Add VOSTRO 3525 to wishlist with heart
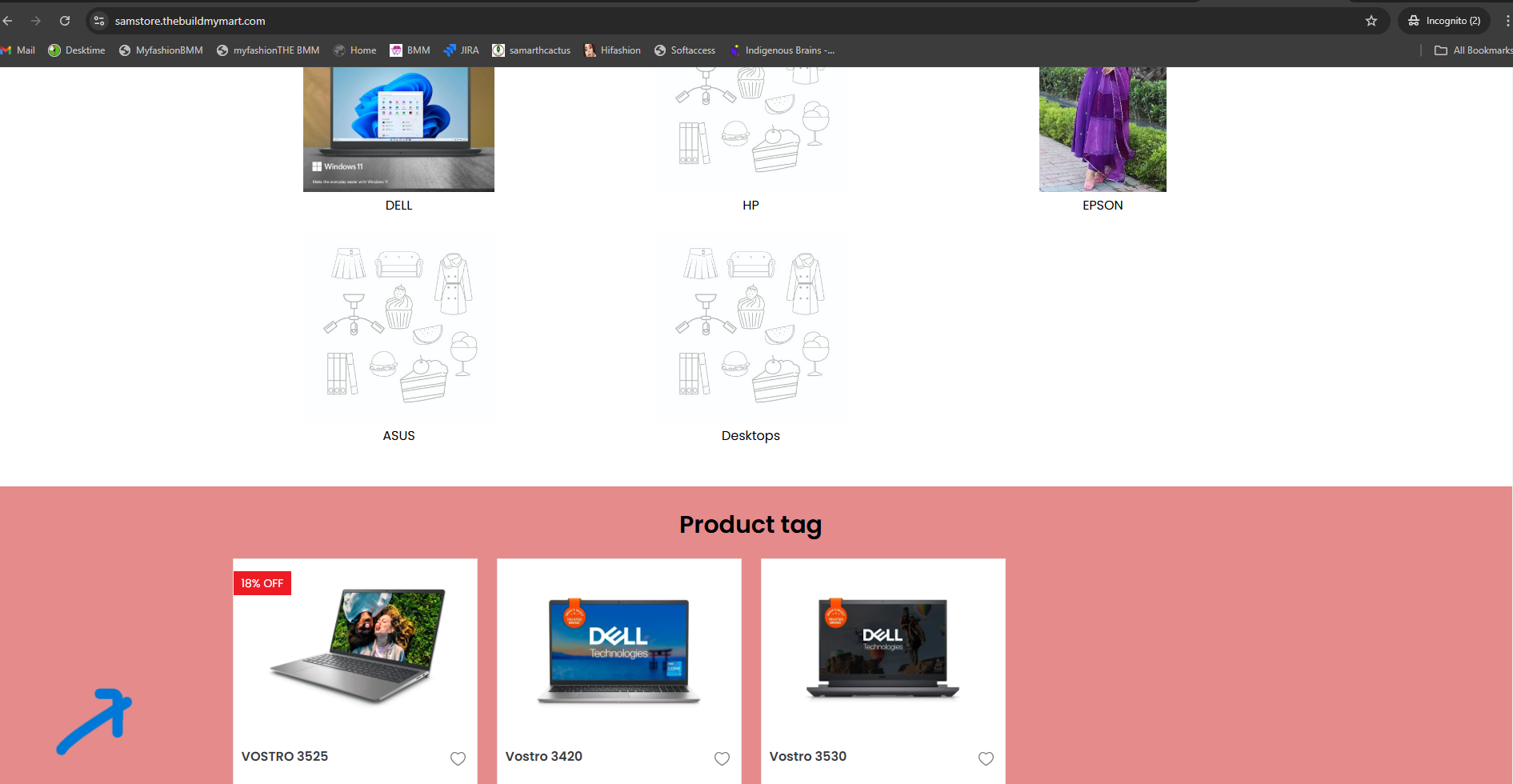Image resolution: width=1513 pixels, height=784 pixels. (458, 758)
